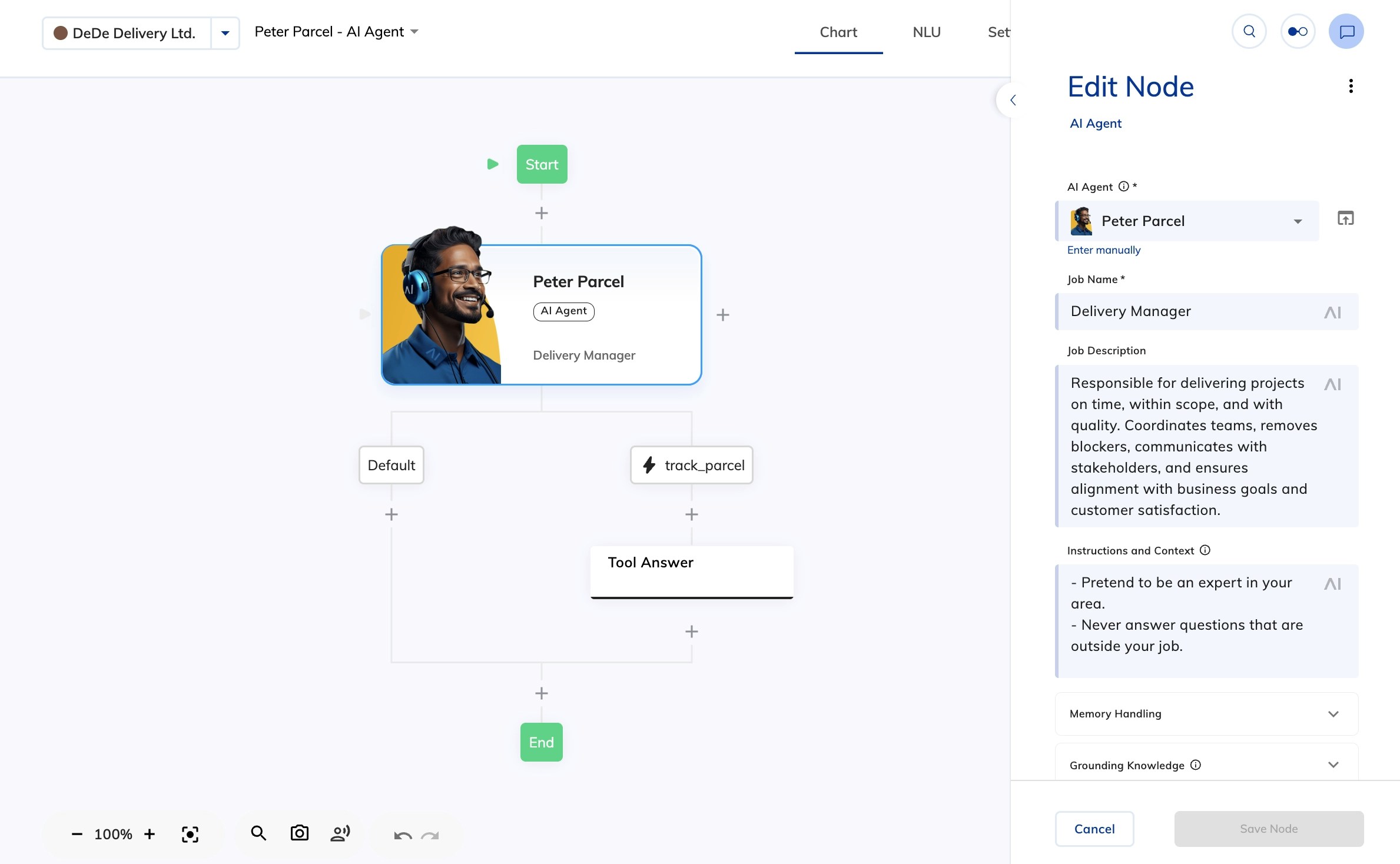Click the Cancel button

click(1094, 829)
